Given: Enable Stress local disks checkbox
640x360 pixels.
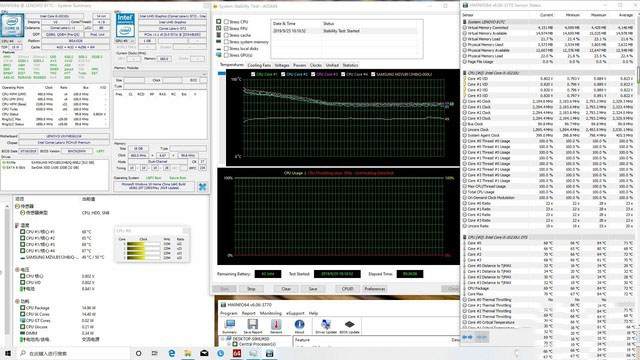Looking at the screenshot, I should (226, 48).
